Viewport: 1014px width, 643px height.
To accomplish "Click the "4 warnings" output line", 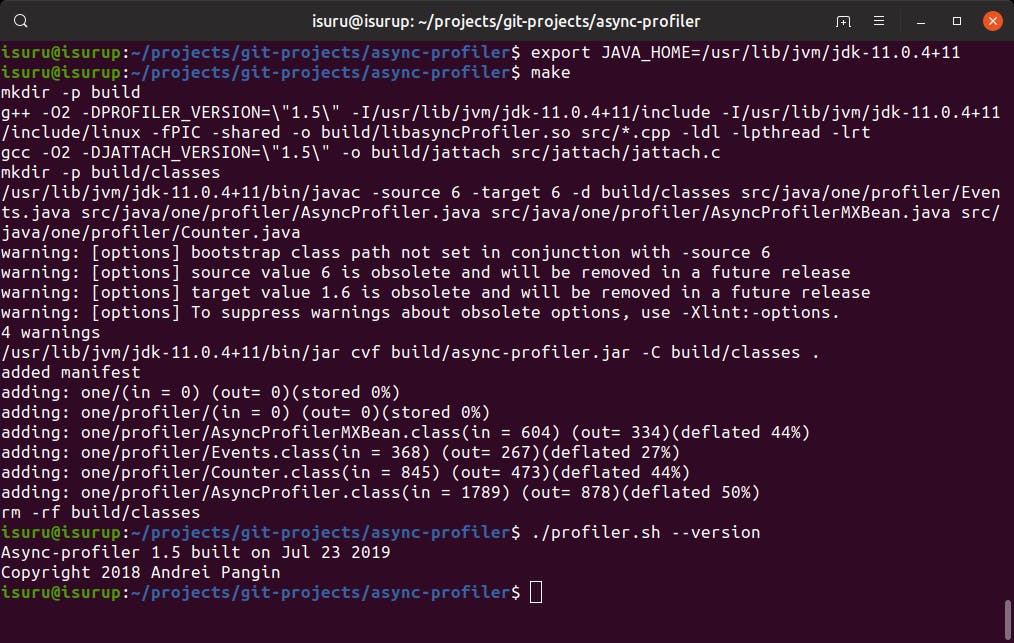I will 51,332.
